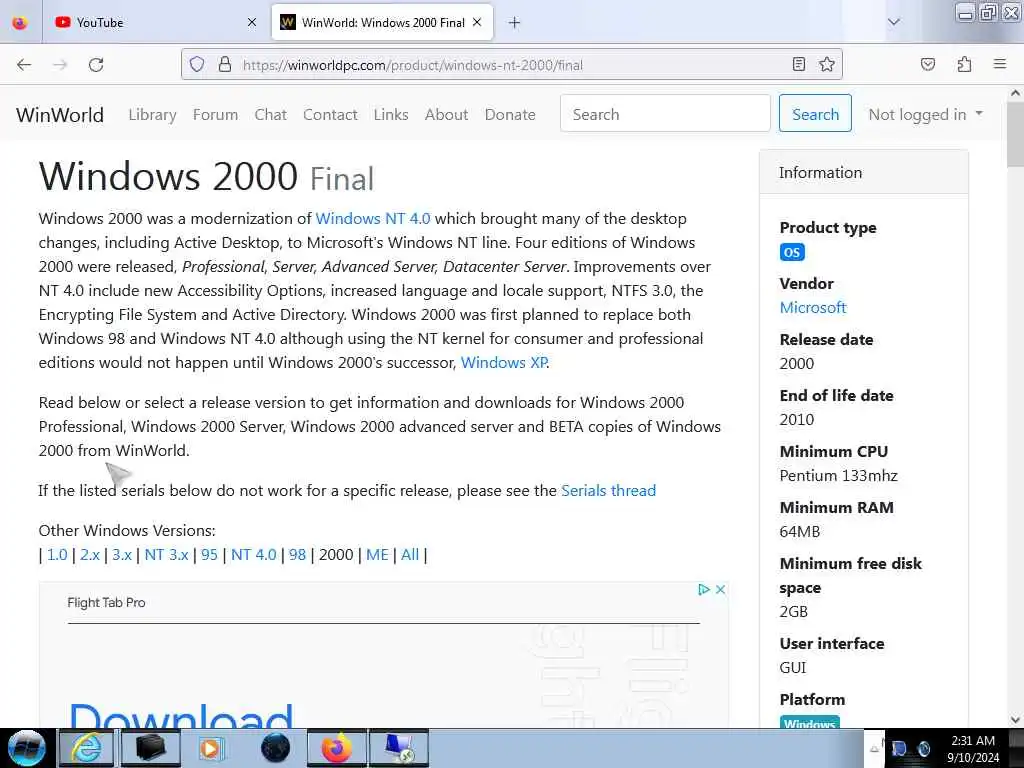The image size is (1024, 768).
Task: Expand the list all tabs chevron
Action: pyautogui.click(x=893, y=22)
